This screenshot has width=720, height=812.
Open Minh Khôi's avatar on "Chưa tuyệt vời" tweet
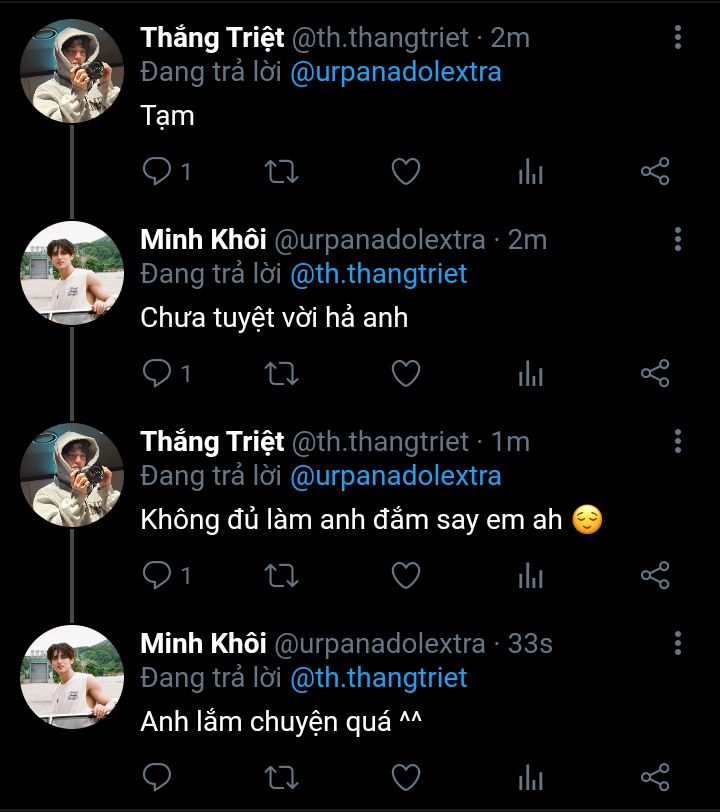click(x=72, y=272)
